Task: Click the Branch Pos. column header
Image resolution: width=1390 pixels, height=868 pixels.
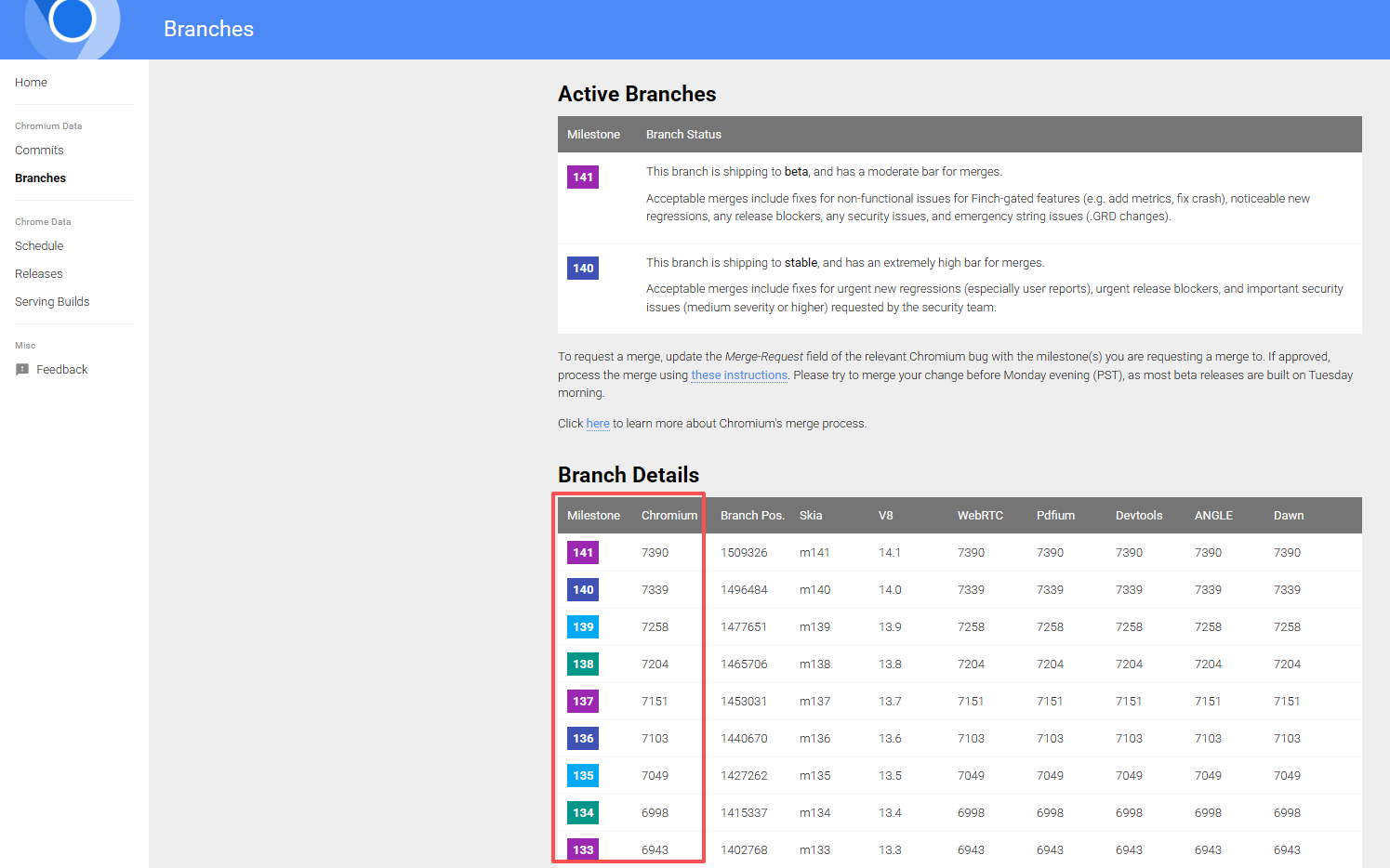Action: pyautogui.click(x=752, y=516)
